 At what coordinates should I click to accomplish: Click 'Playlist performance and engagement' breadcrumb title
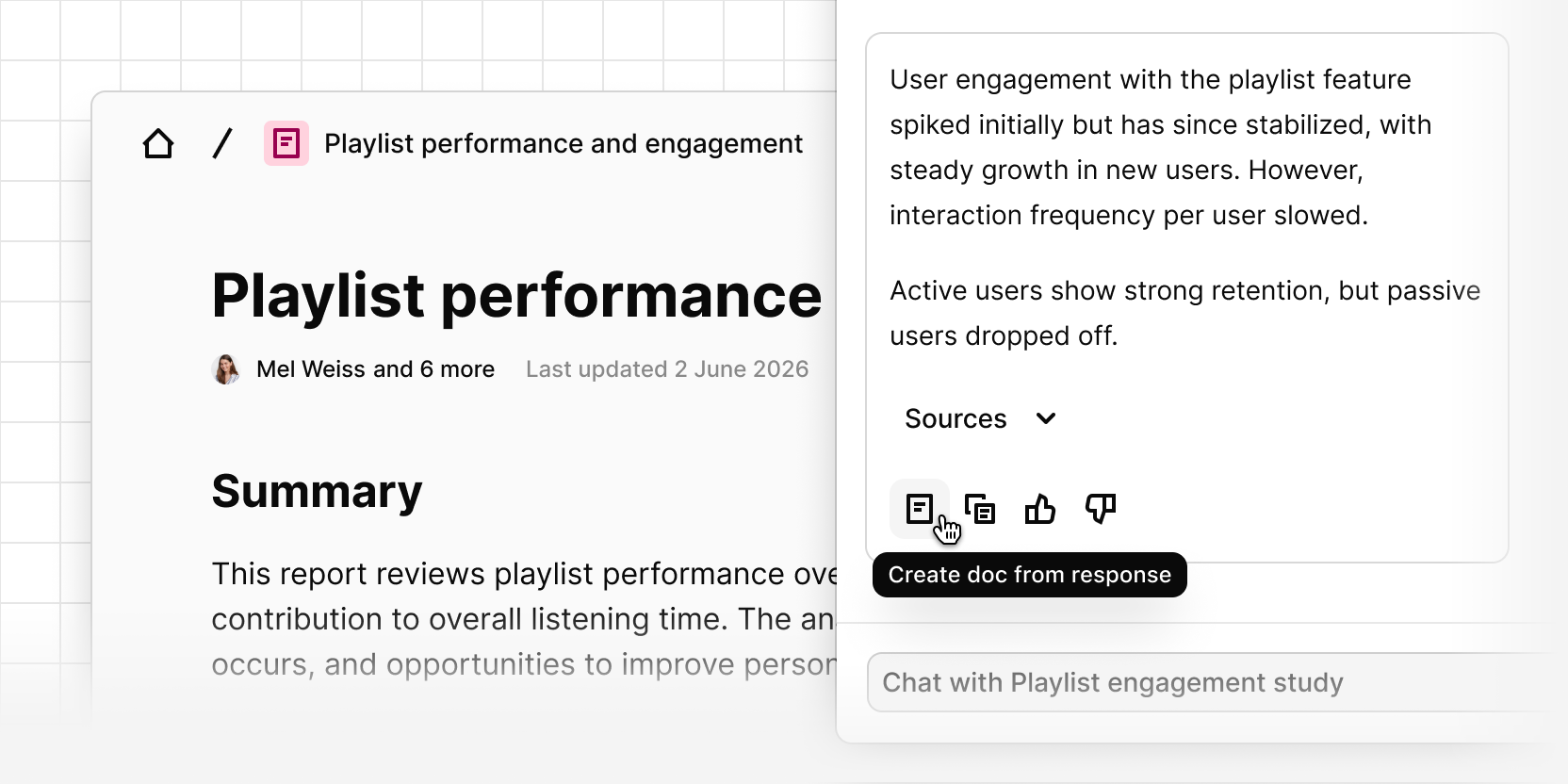point(563,143)
